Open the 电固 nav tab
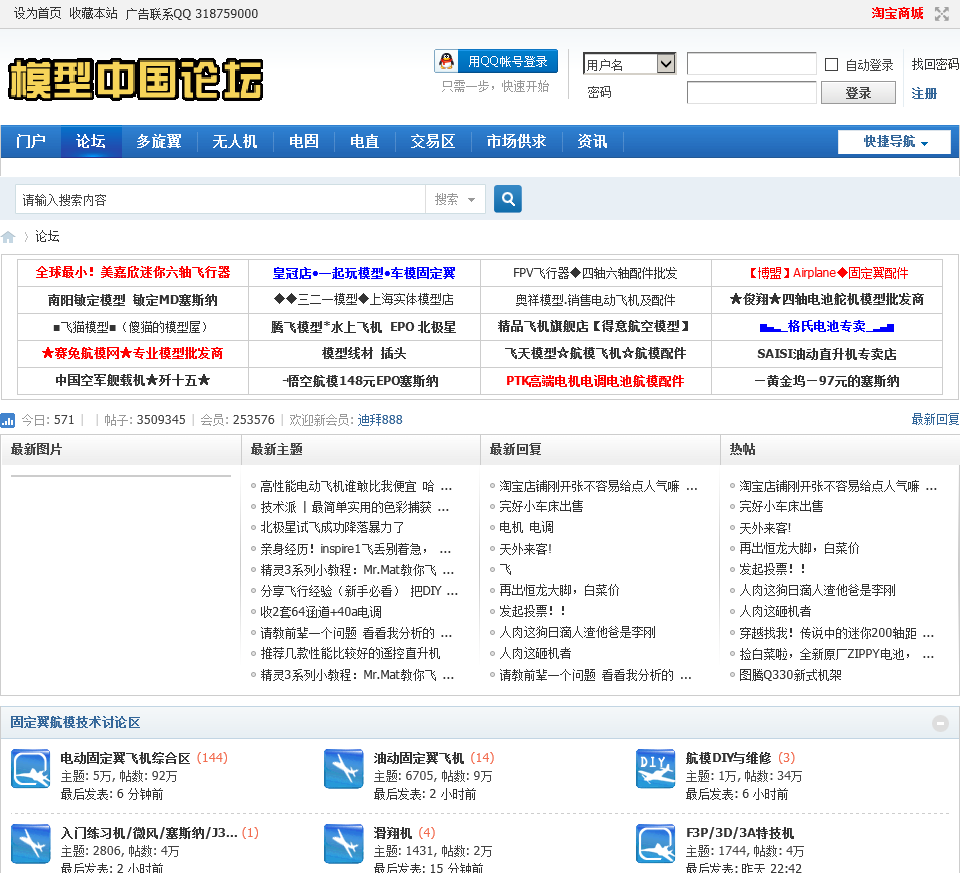 (304, 141)
